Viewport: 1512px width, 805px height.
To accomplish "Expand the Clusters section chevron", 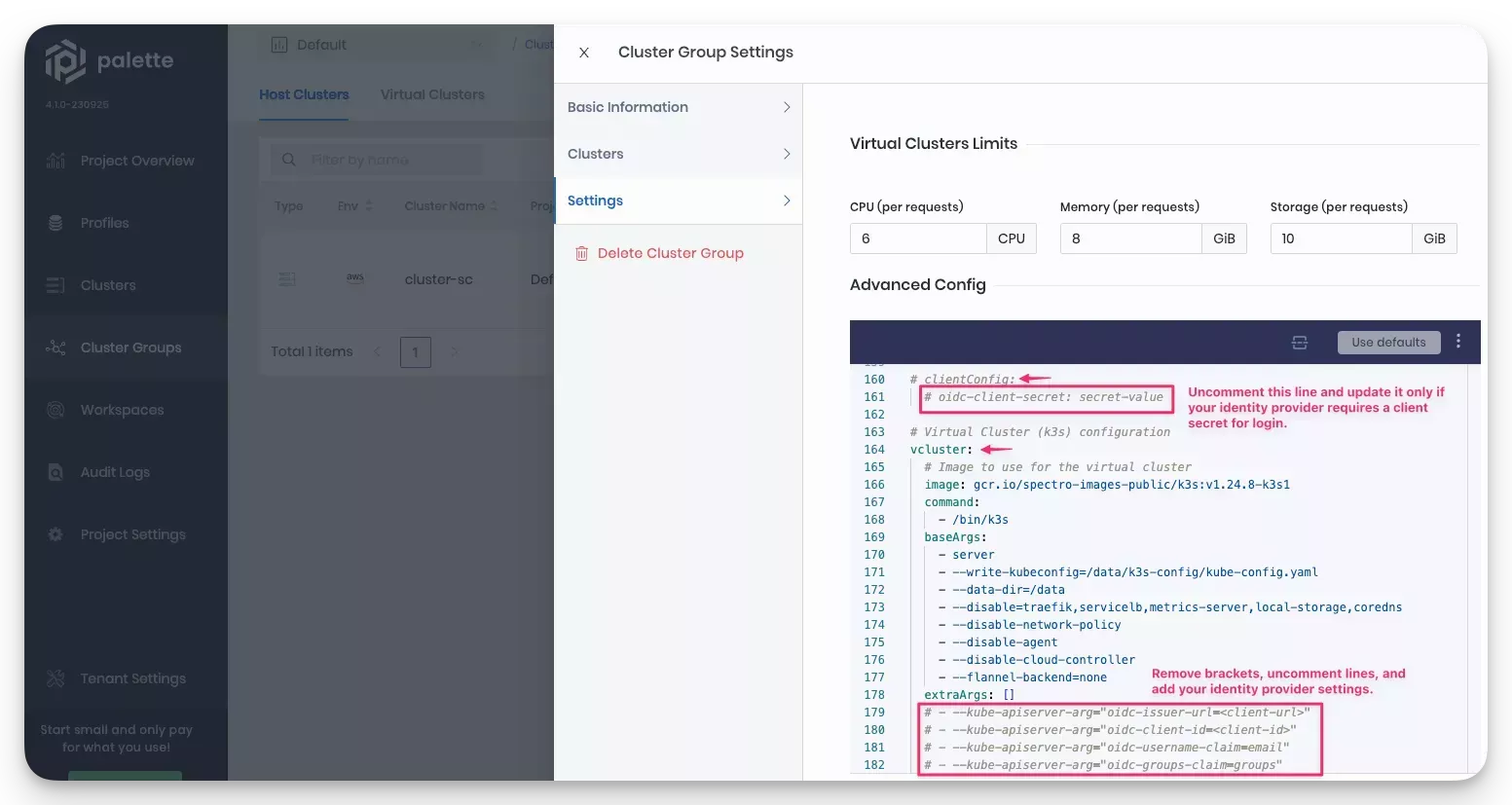I will point(787,154).
